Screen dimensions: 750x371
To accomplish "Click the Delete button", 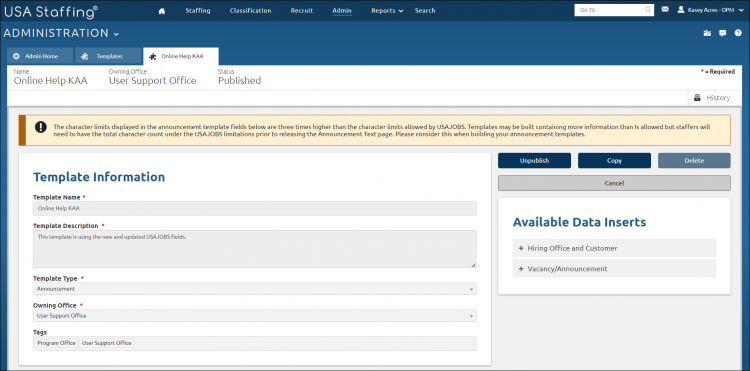I will (694, 161).
